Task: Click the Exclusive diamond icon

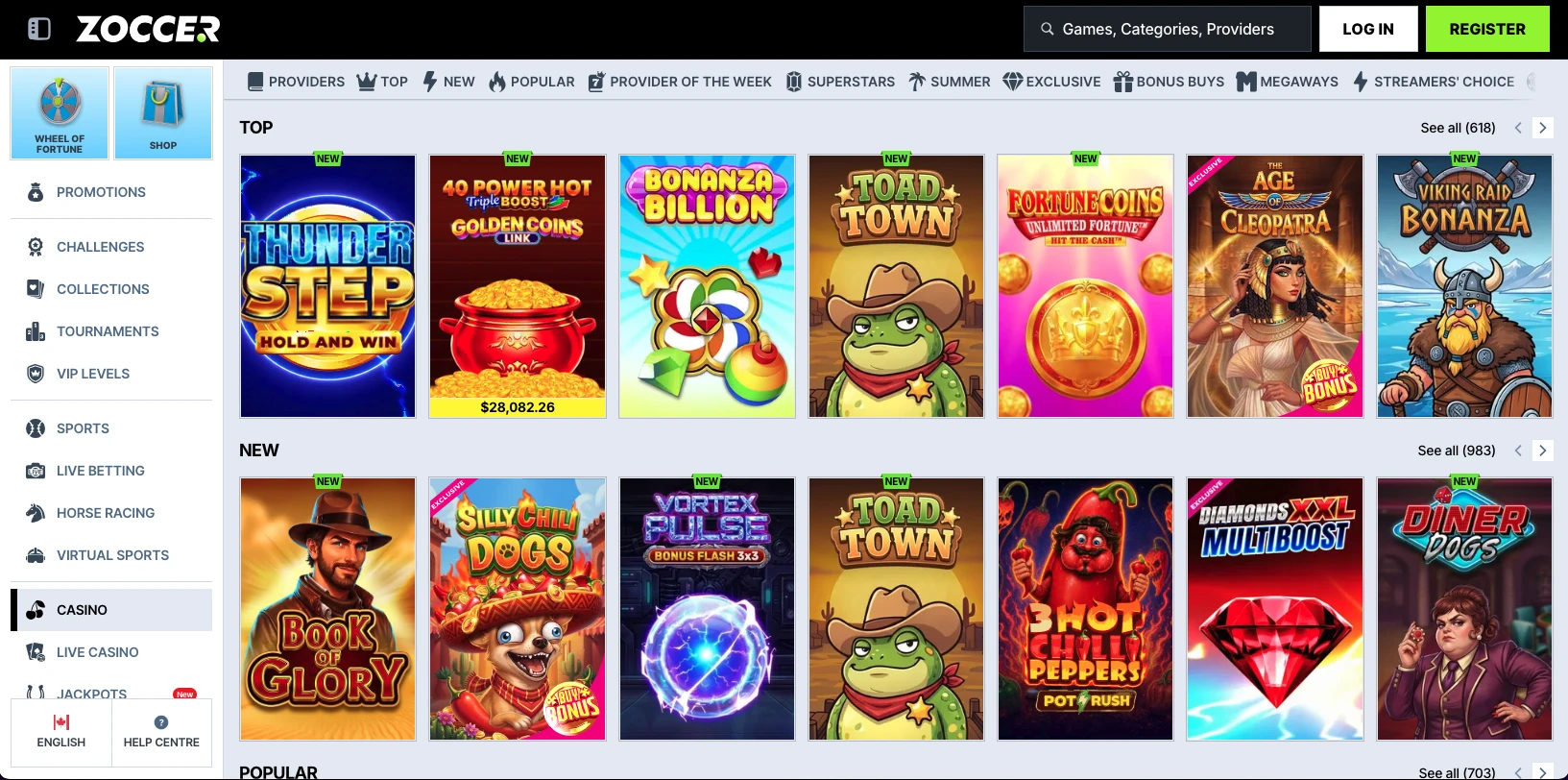Action: (x=1013, y=82)
